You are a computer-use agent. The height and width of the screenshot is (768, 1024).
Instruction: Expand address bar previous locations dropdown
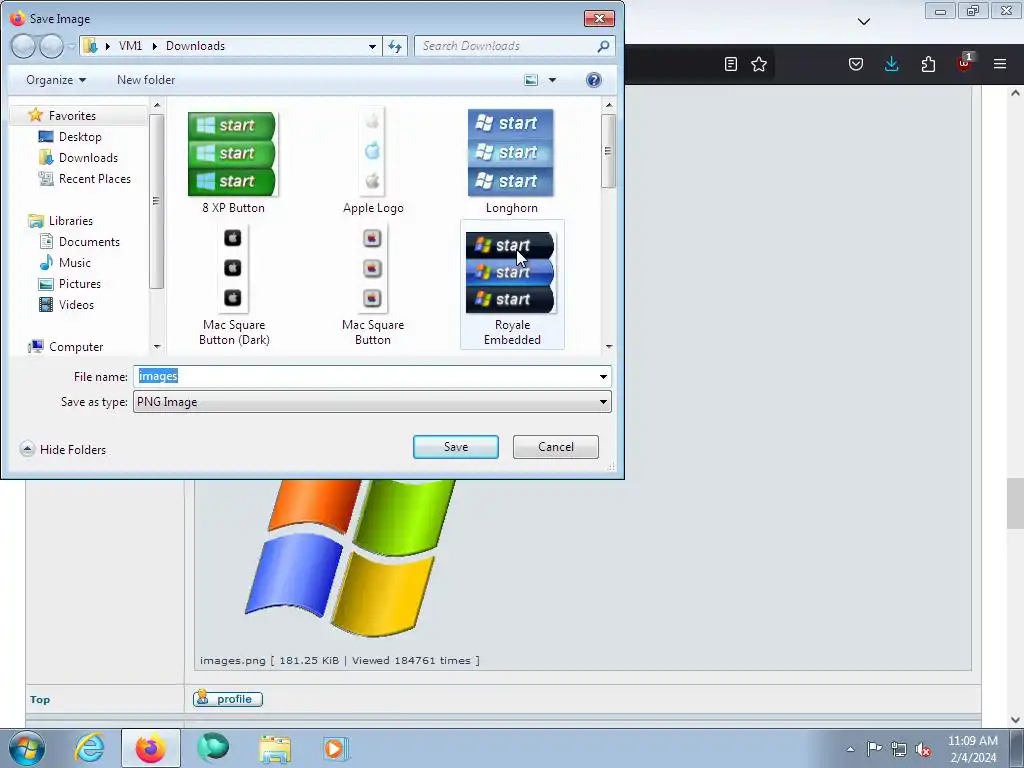tap(372, 46)
